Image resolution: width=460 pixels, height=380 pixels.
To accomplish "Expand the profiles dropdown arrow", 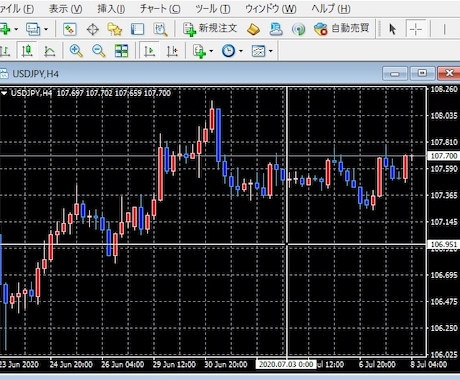I will click(x=46, y=29).
